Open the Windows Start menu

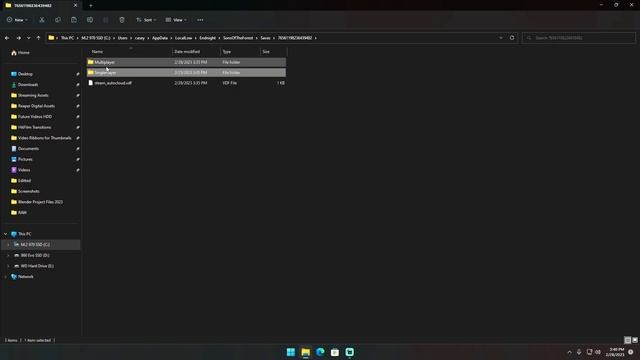click(x=291, y=352)
